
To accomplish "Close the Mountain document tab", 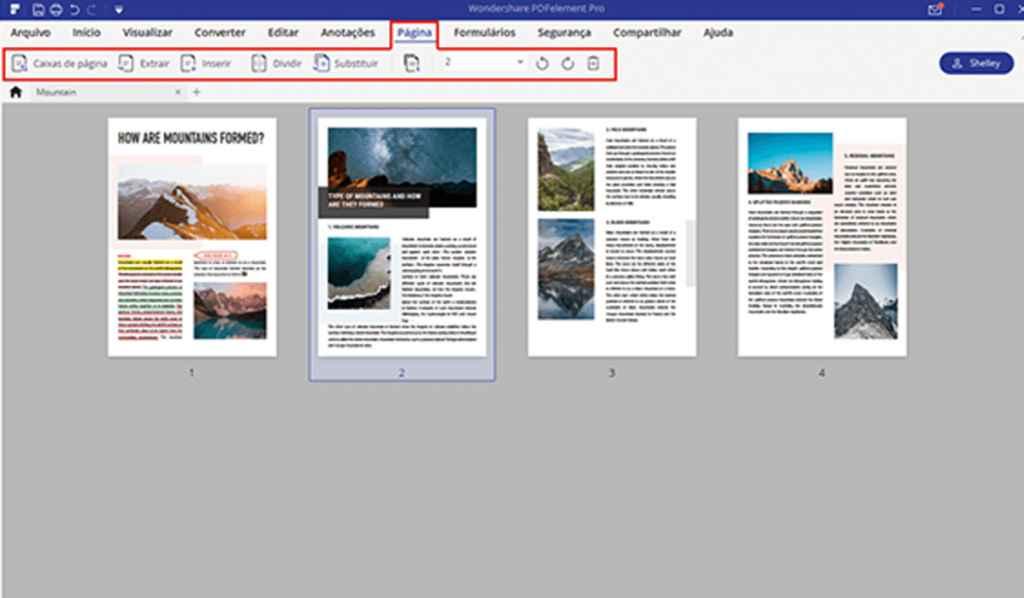I will (178, 92).
